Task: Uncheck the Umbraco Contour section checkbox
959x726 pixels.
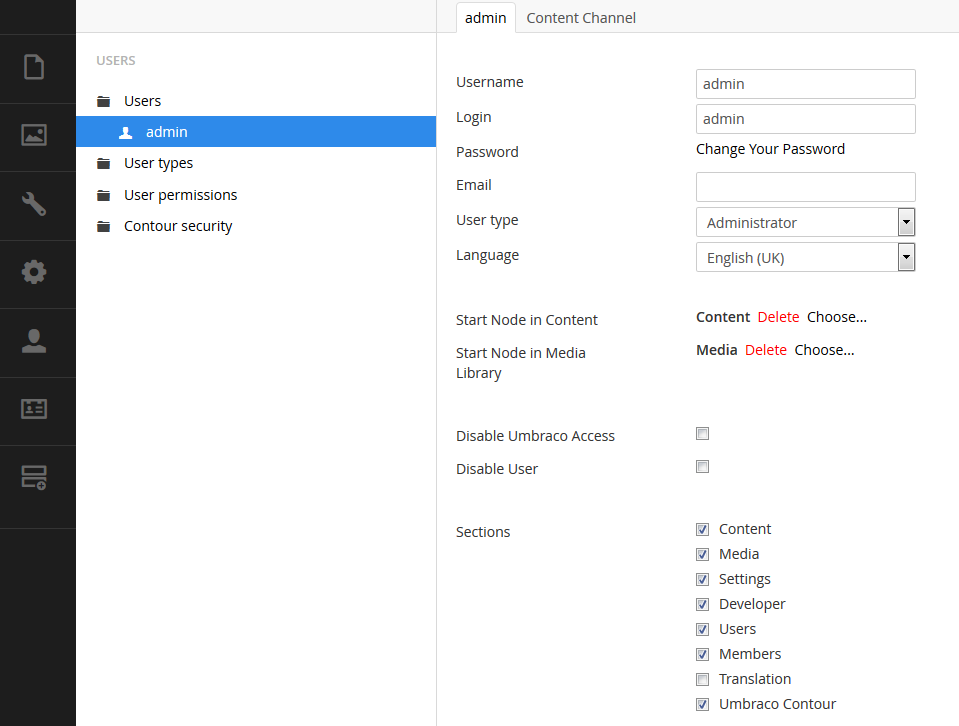Action: [703, 705]
